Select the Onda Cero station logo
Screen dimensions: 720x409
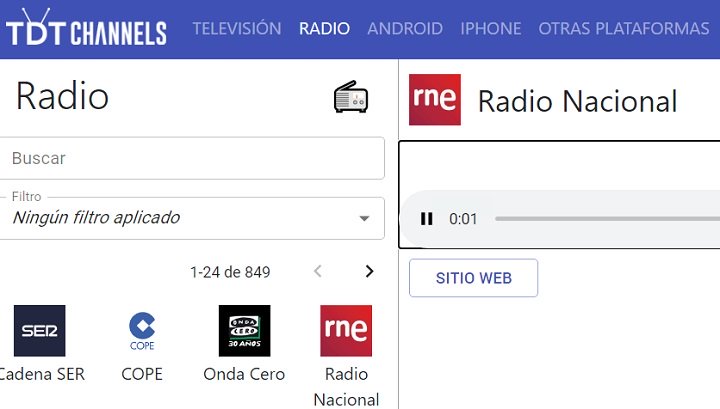tap(244, 331)
